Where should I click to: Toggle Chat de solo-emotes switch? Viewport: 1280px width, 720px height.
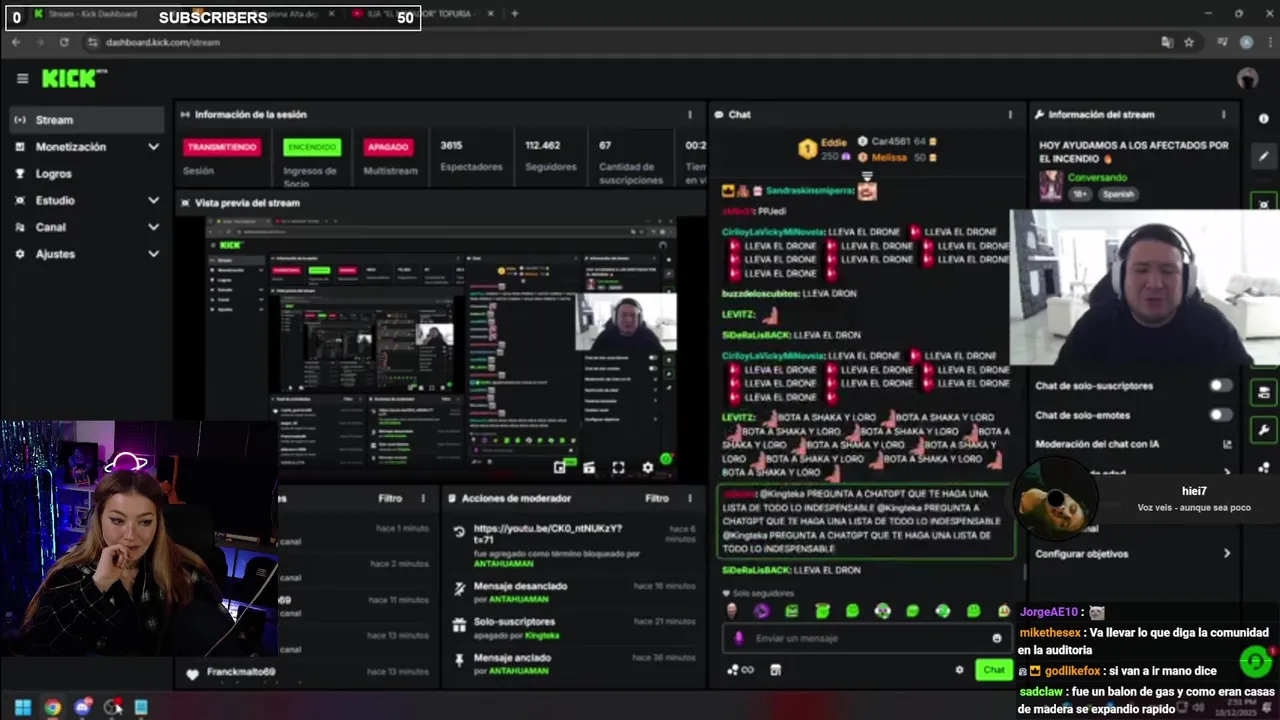pyautogui.click(x=1220, y=415)
